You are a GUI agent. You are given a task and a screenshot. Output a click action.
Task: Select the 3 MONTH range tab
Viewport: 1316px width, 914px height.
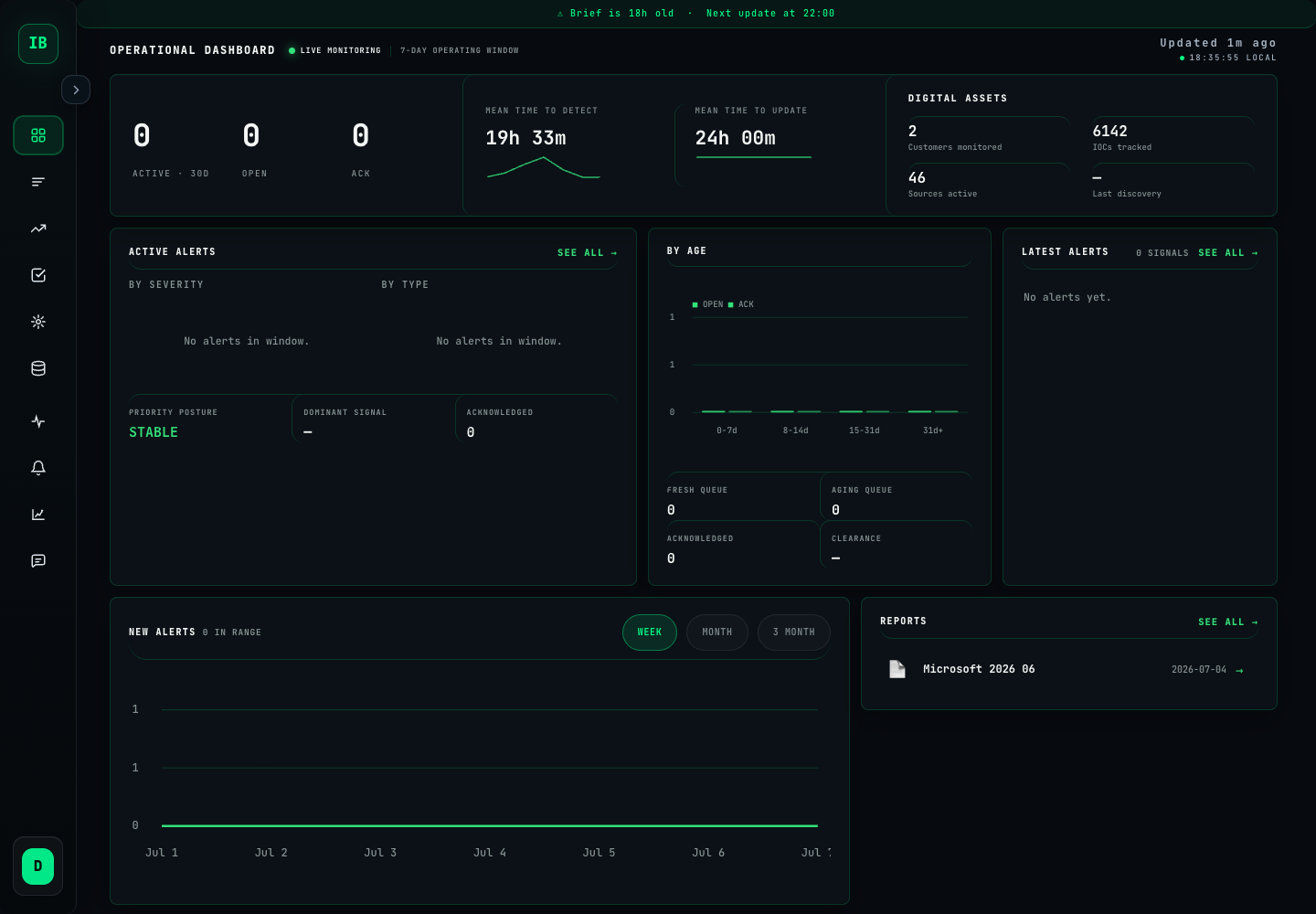(794, 632)
